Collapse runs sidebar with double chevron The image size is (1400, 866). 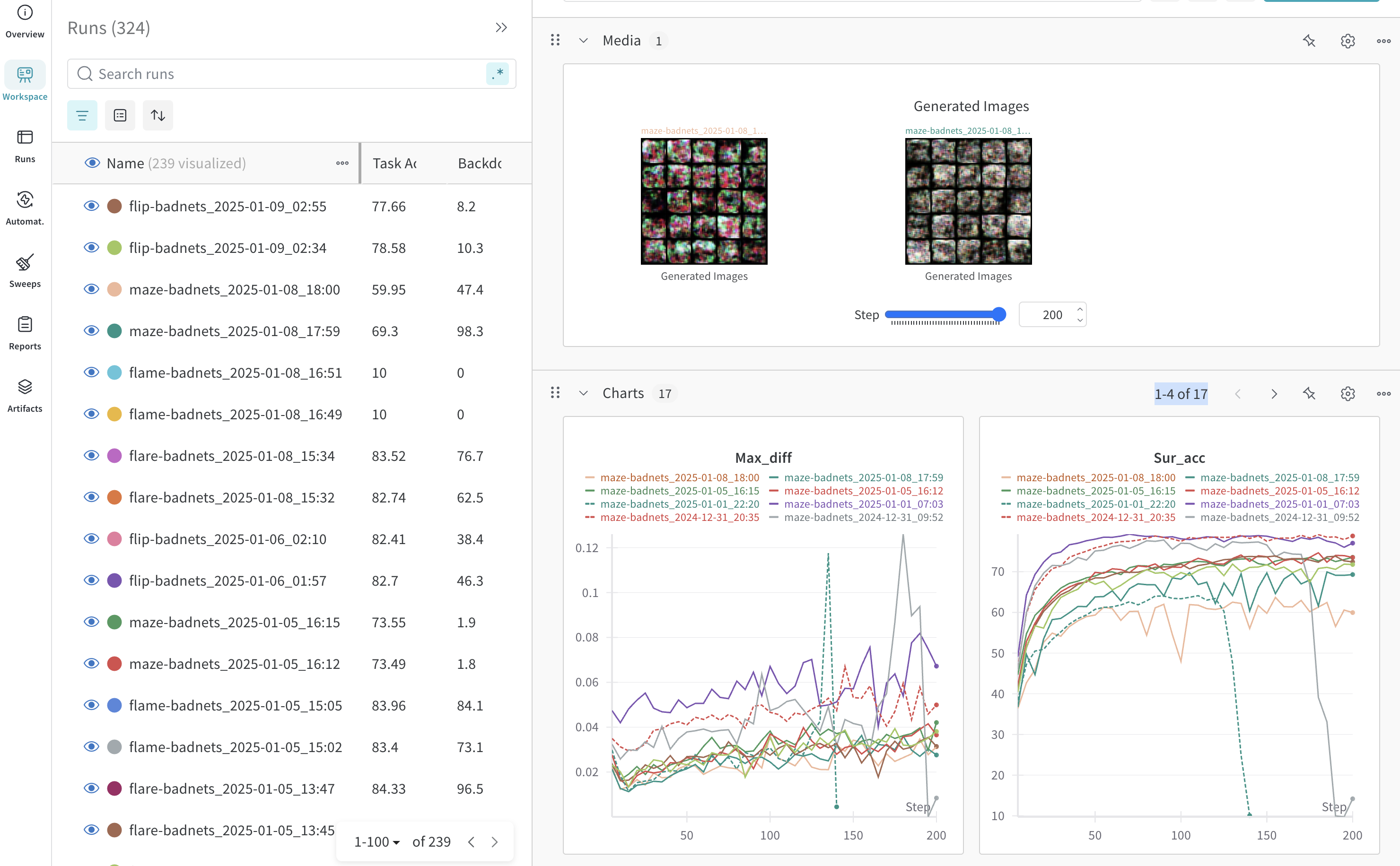point(501,27)
